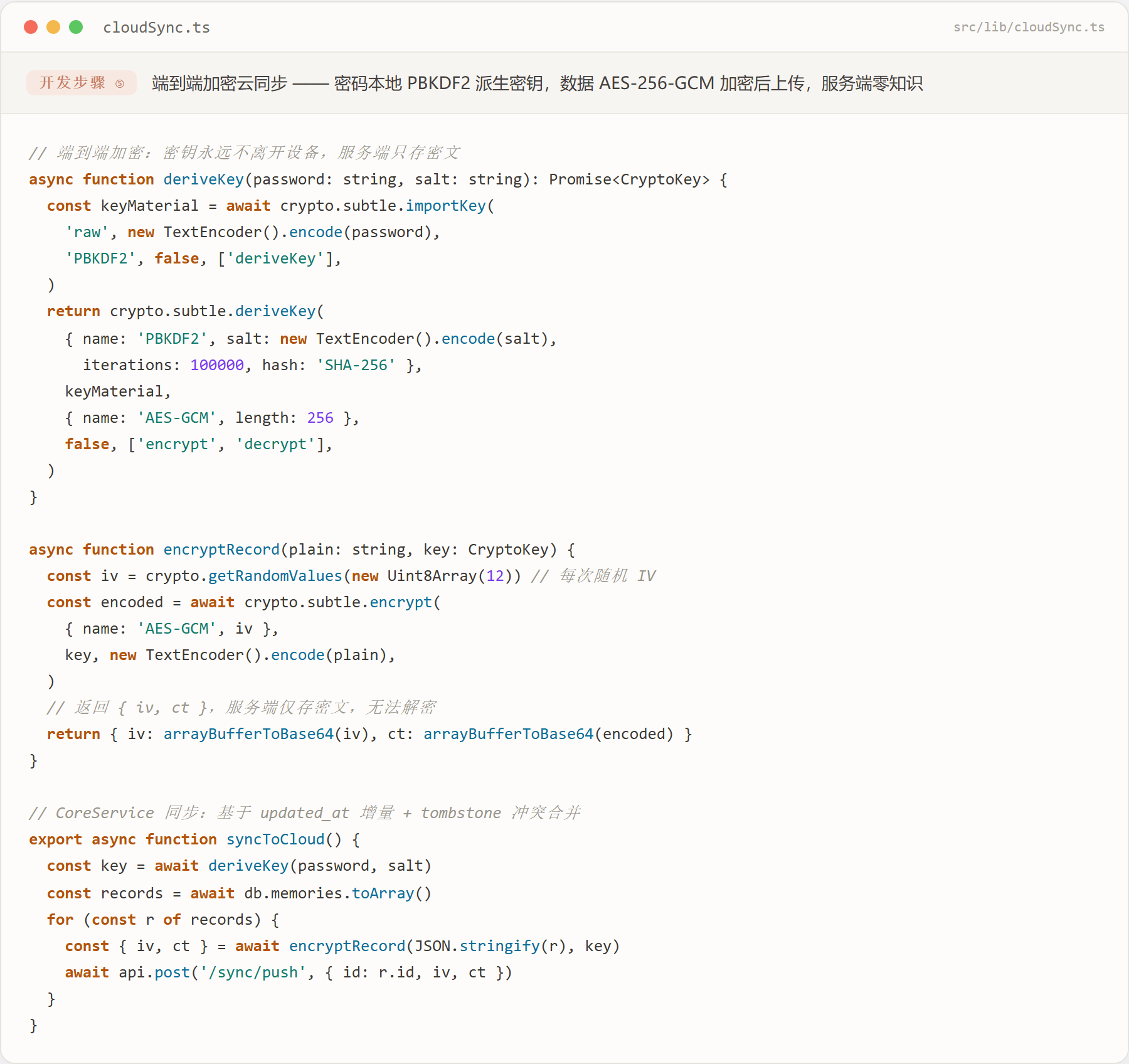The image size is (1129, 1064).
Task: Click the hash string 'SHA-256'
Action: point(356,365)
